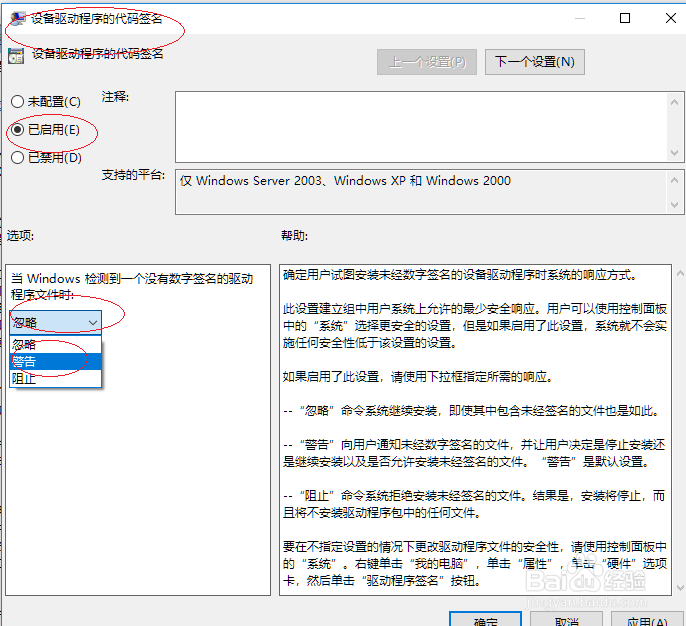This screenshot has width=686, height=626.
Task: Click the 下一个设置(N) button
Action: [x=535, y=62]
